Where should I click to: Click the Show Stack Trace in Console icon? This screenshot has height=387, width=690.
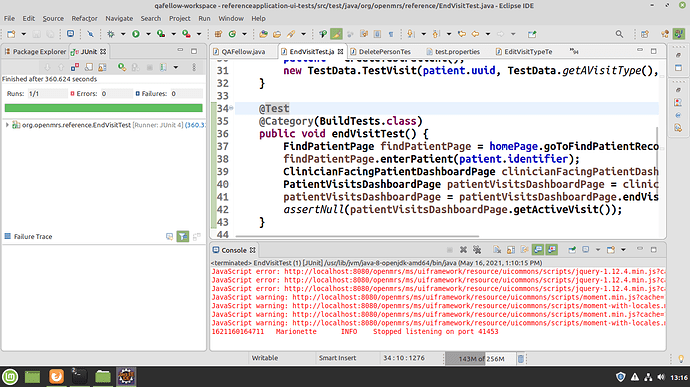tap(169, 236)
